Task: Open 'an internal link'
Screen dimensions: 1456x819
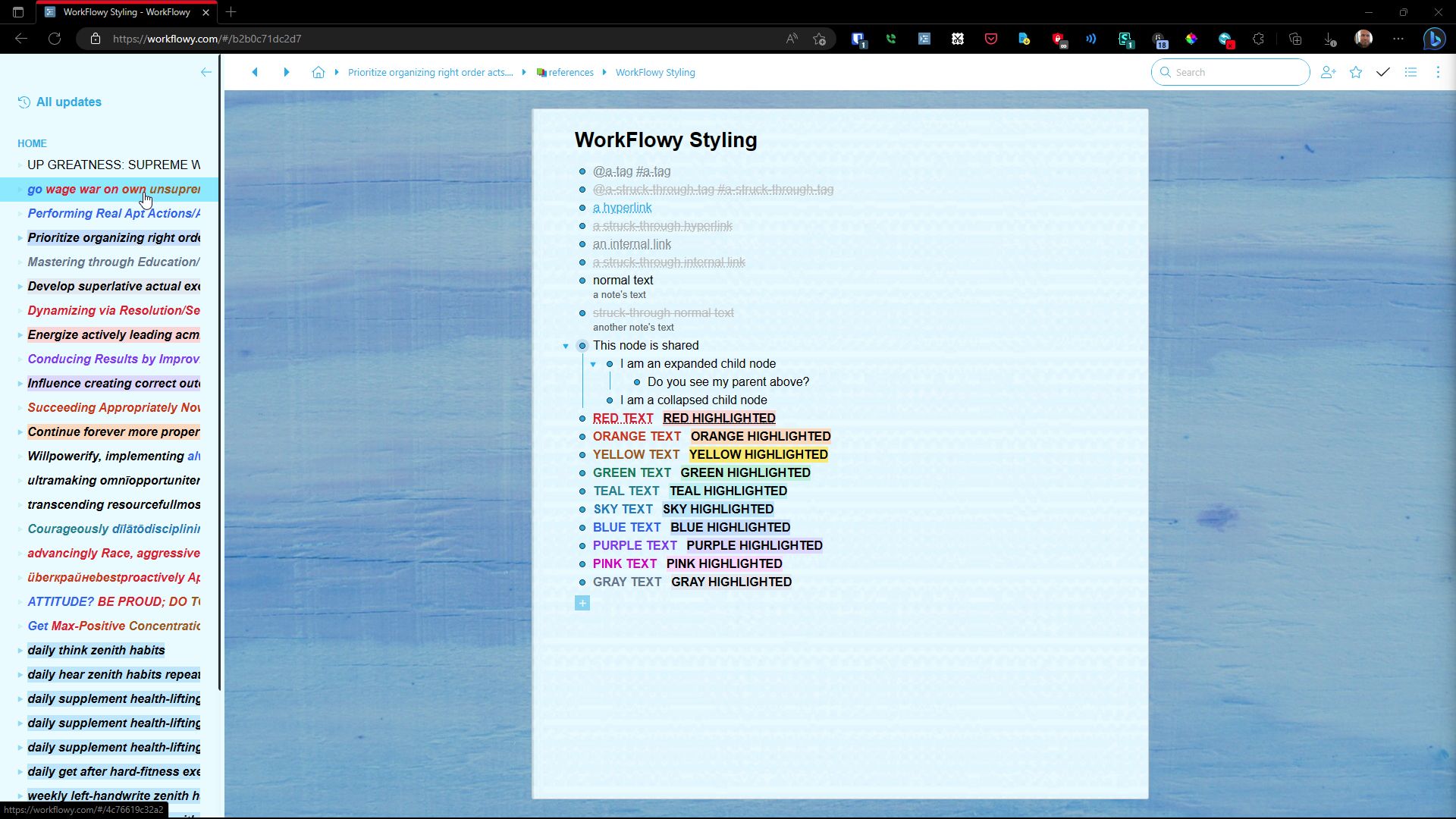Action: [x=632, y=244]
